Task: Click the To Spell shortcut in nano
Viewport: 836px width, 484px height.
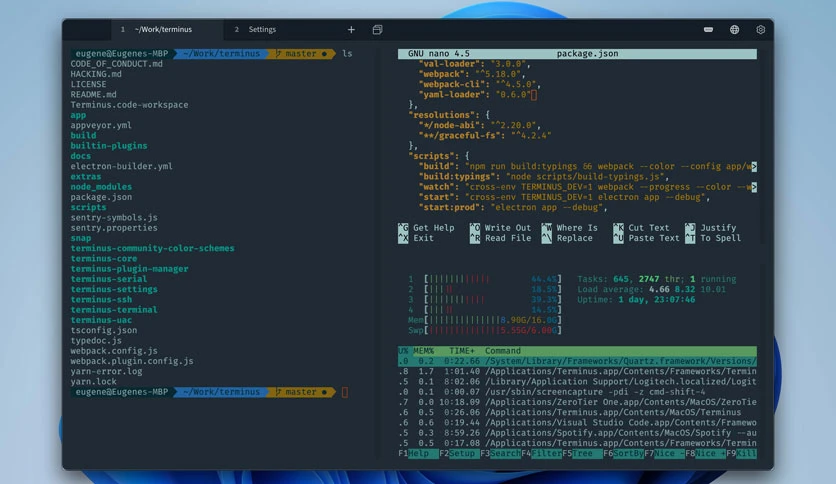Action: pyautogui.click(x=713, y=238)
